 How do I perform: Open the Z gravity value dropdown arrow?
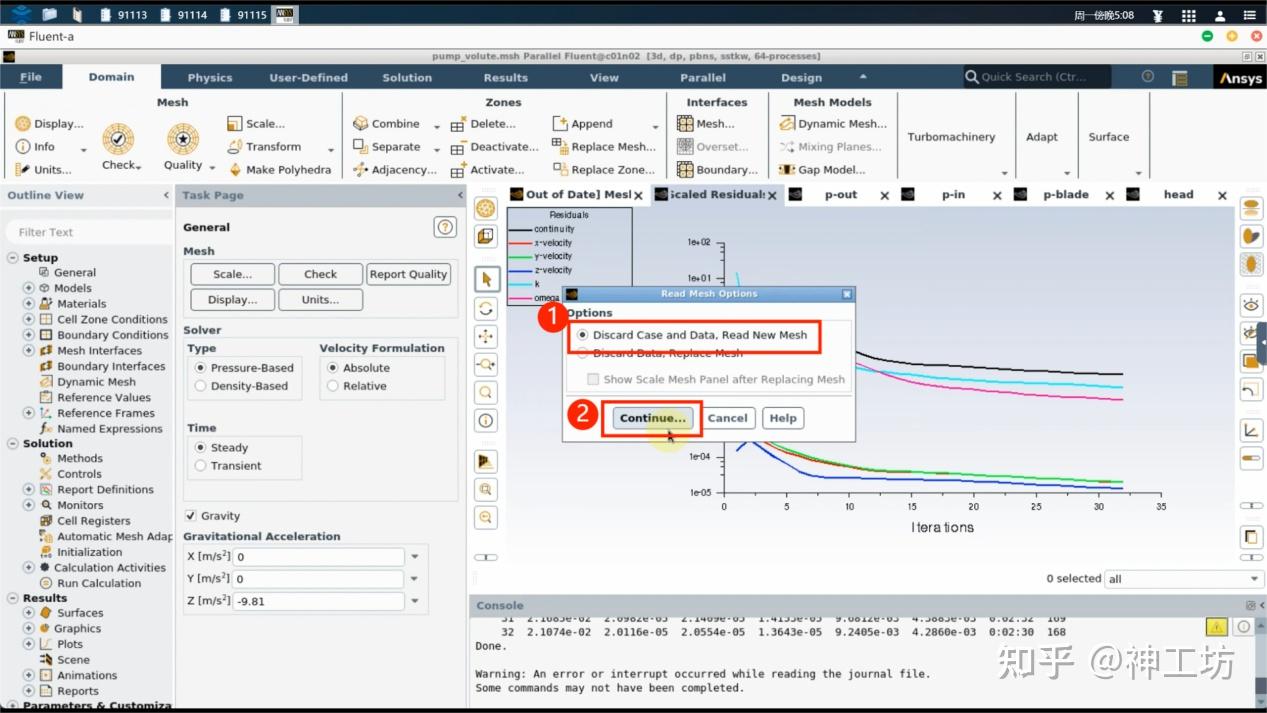click(415, 601)
